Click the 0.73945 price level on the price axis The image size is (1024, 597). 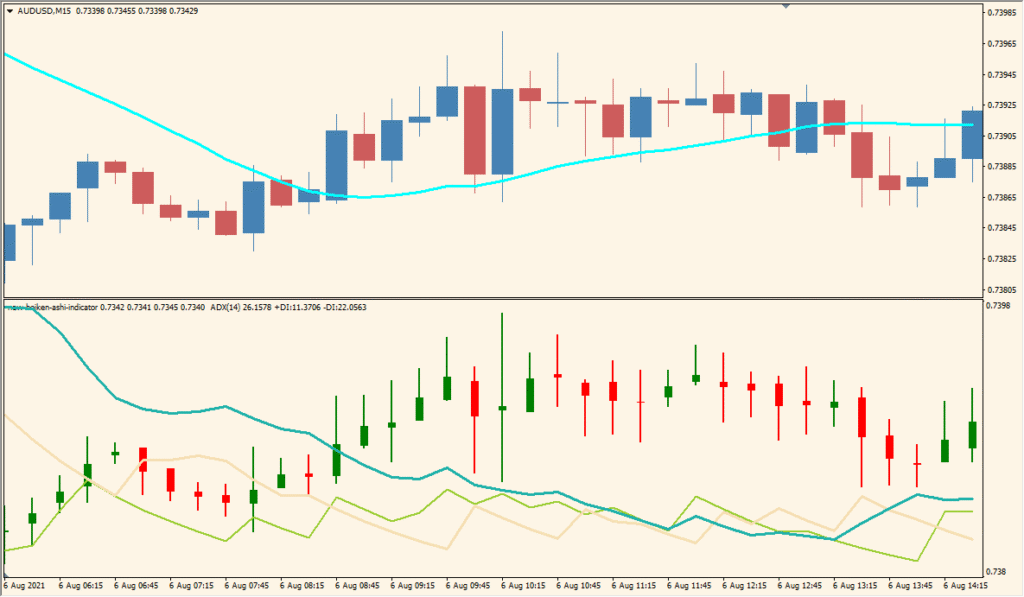1002,74
